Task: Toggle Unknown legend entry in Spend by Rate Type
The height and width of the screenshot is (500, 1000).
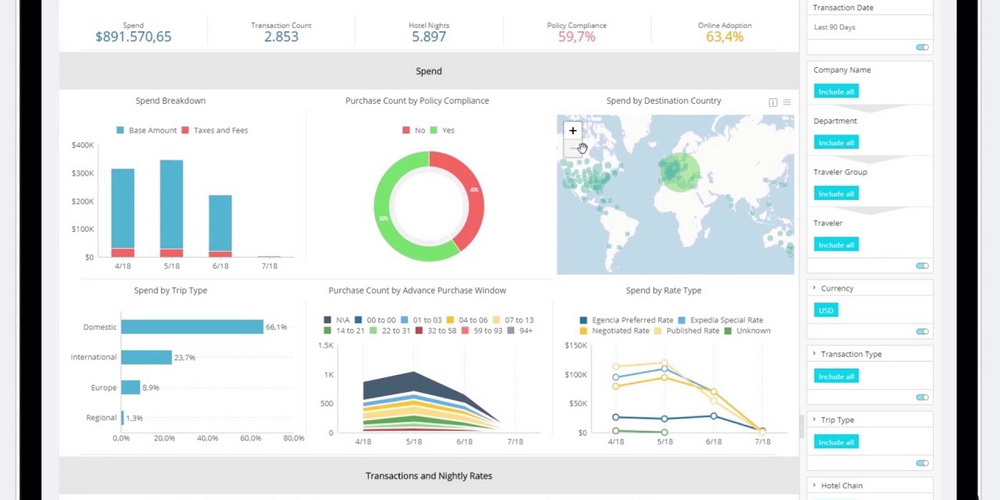Action: (747, 330)
